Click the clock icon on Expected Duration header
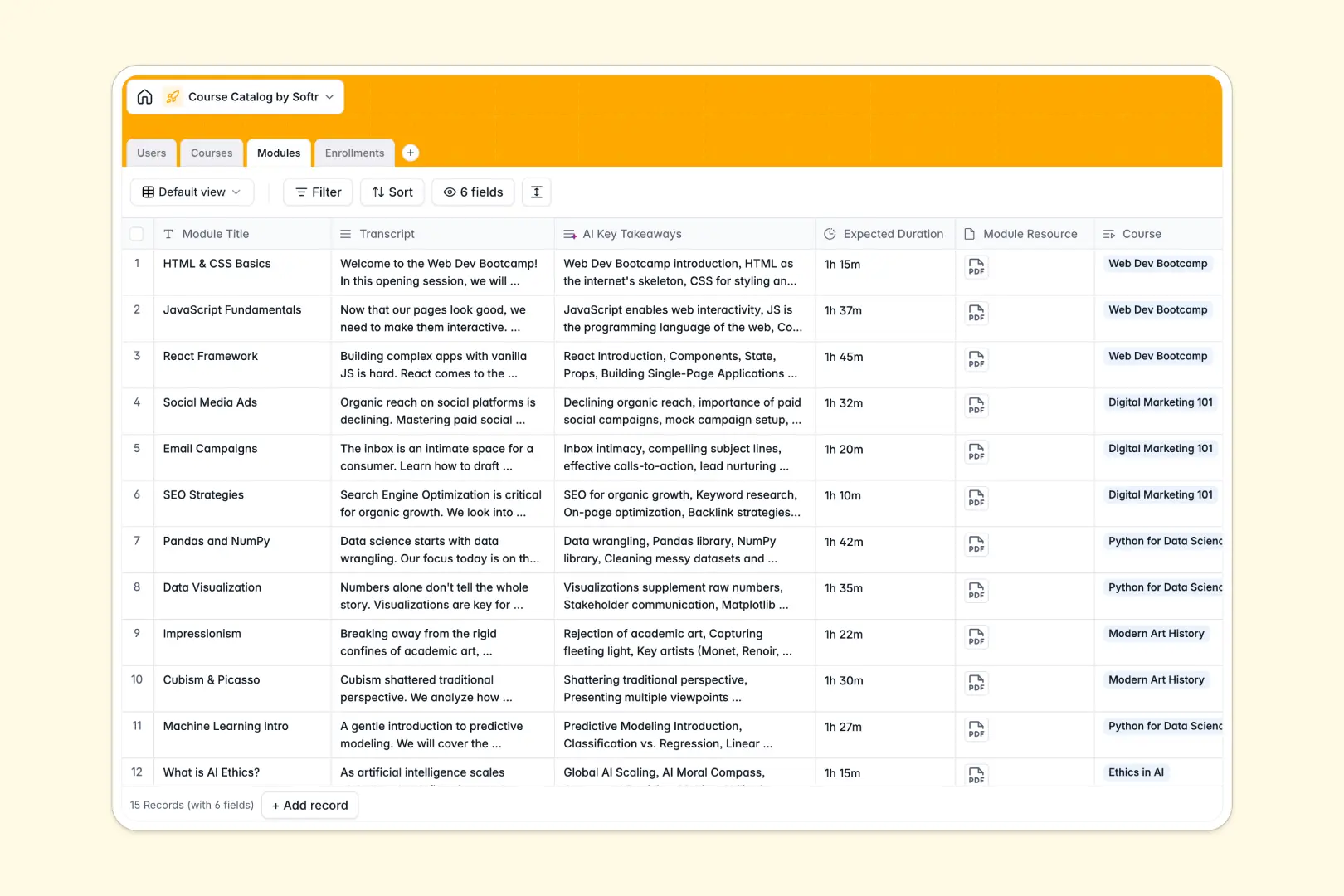Screen dimensions: 1344x896 point(830,233)
